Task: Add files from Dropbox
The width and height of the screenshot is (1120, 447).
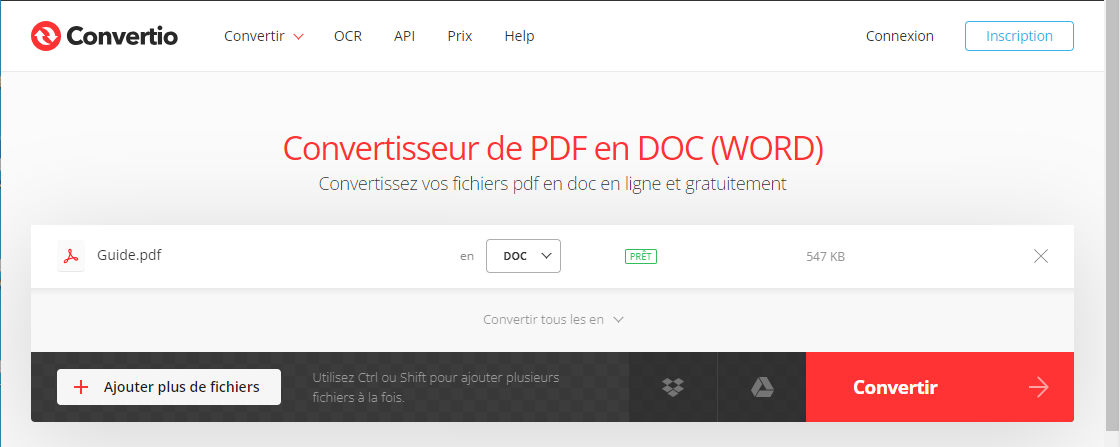Action: click(x=673, y=387)
